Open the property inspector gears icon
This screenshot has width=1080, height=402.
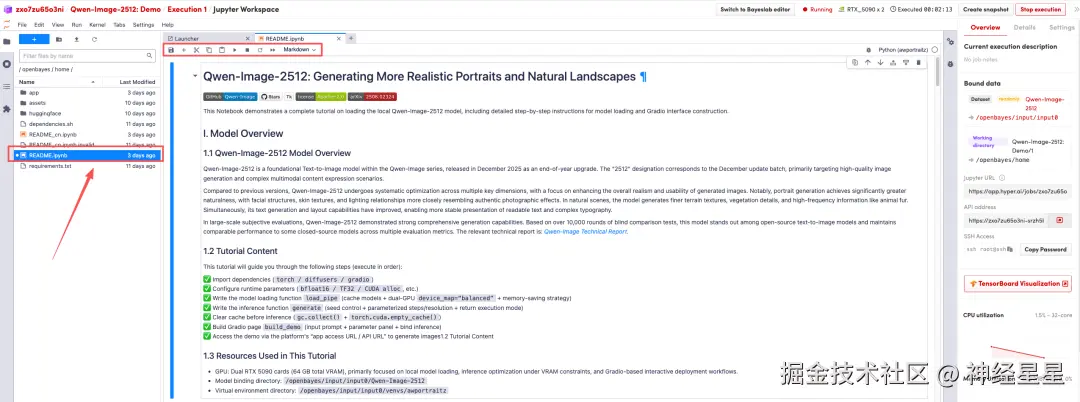950,41
